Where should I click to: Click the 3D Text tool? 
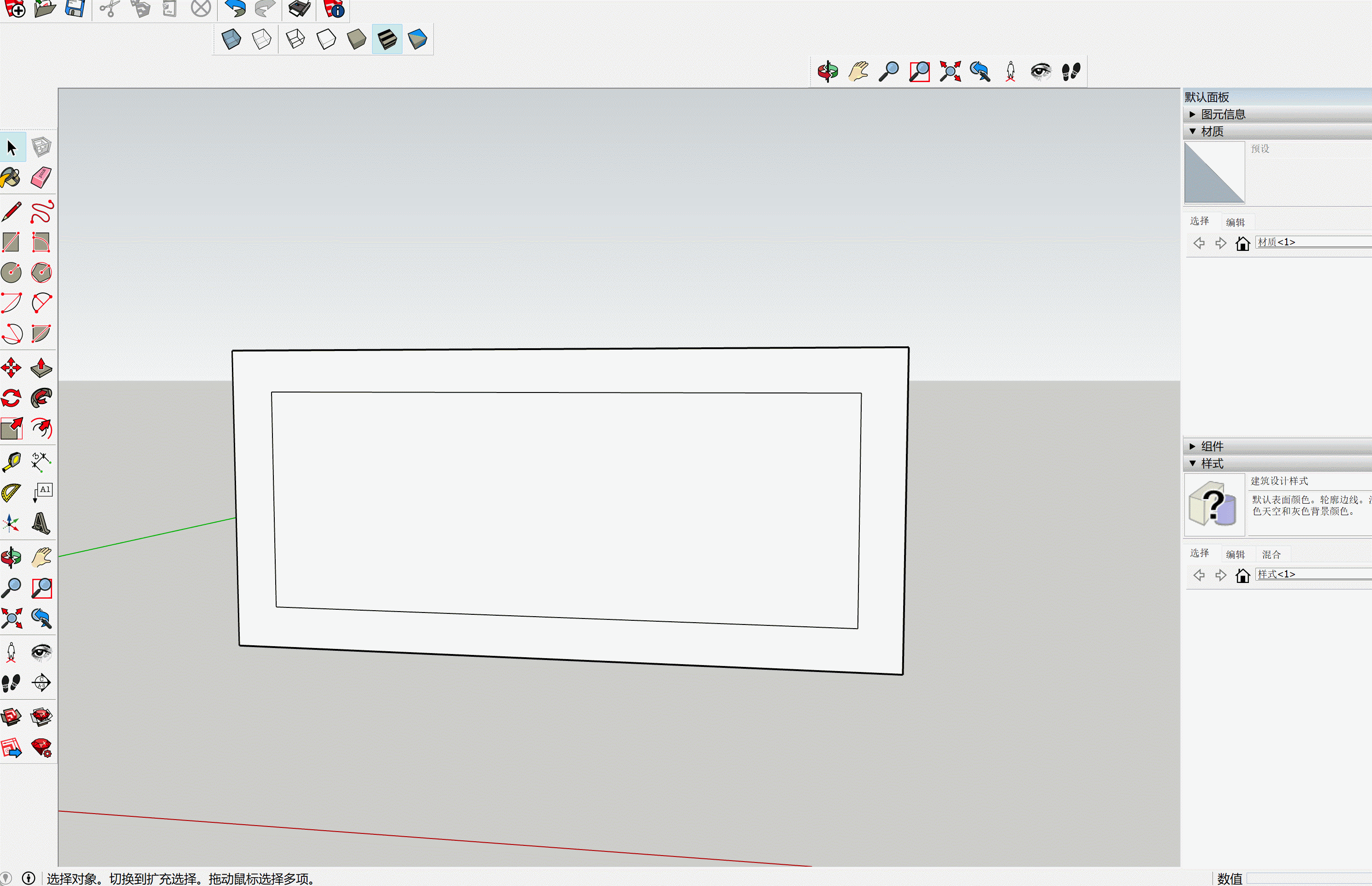click(41, 523)
